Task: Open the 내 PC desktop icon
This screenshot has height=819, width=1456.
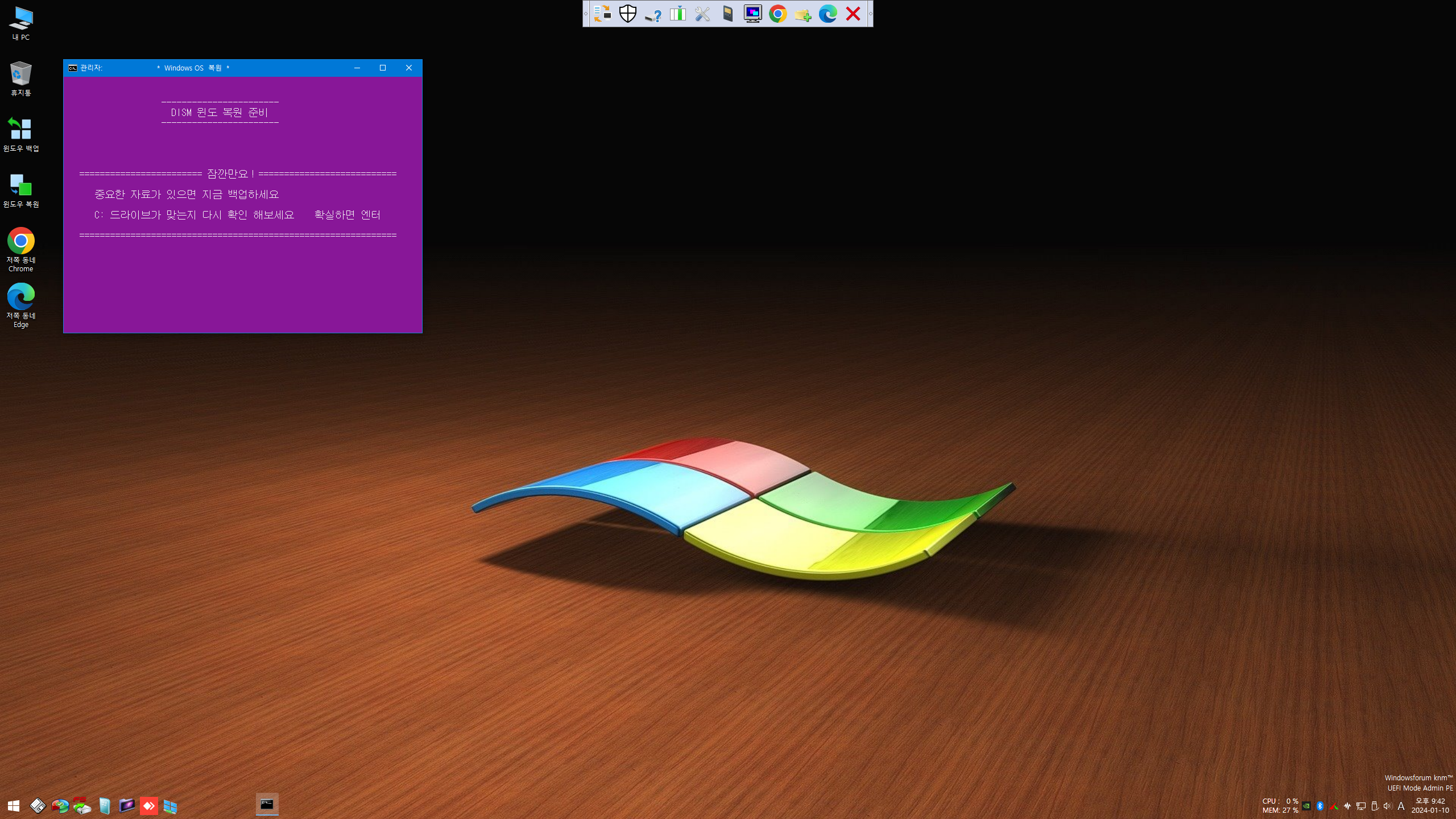Action: [21, 24]
